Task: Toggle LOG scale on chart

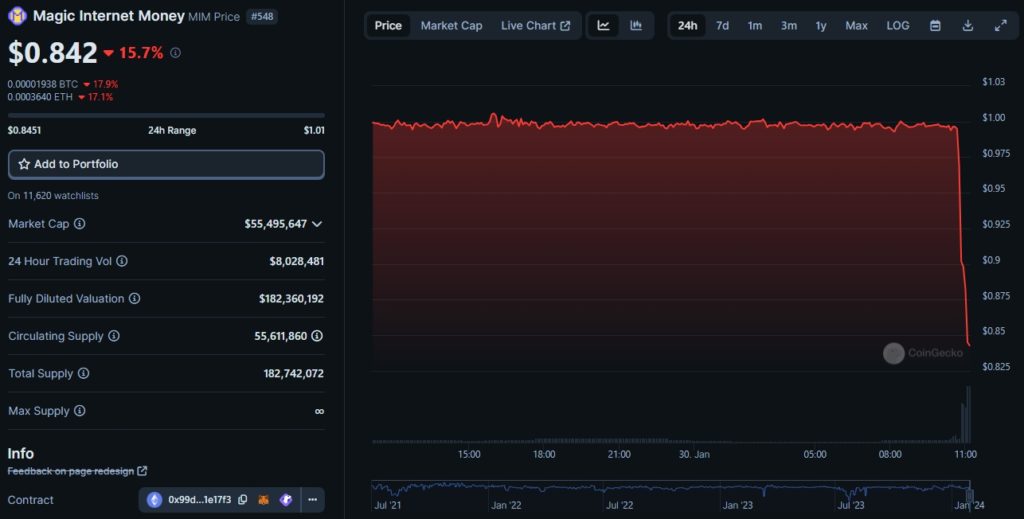Action: click(898, 25)
